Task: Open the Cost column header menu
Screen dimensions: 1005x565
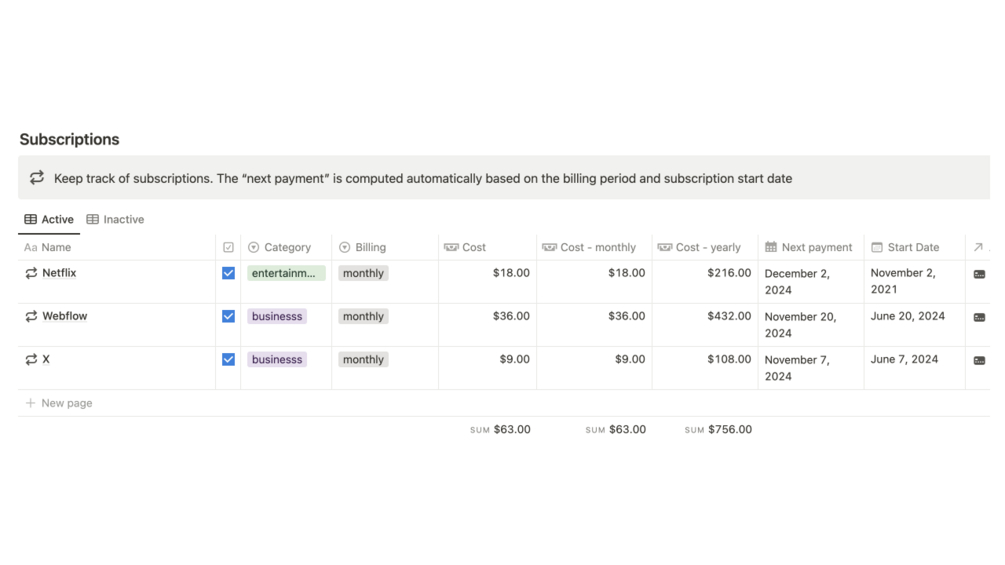Action: [x=488, y=247]
